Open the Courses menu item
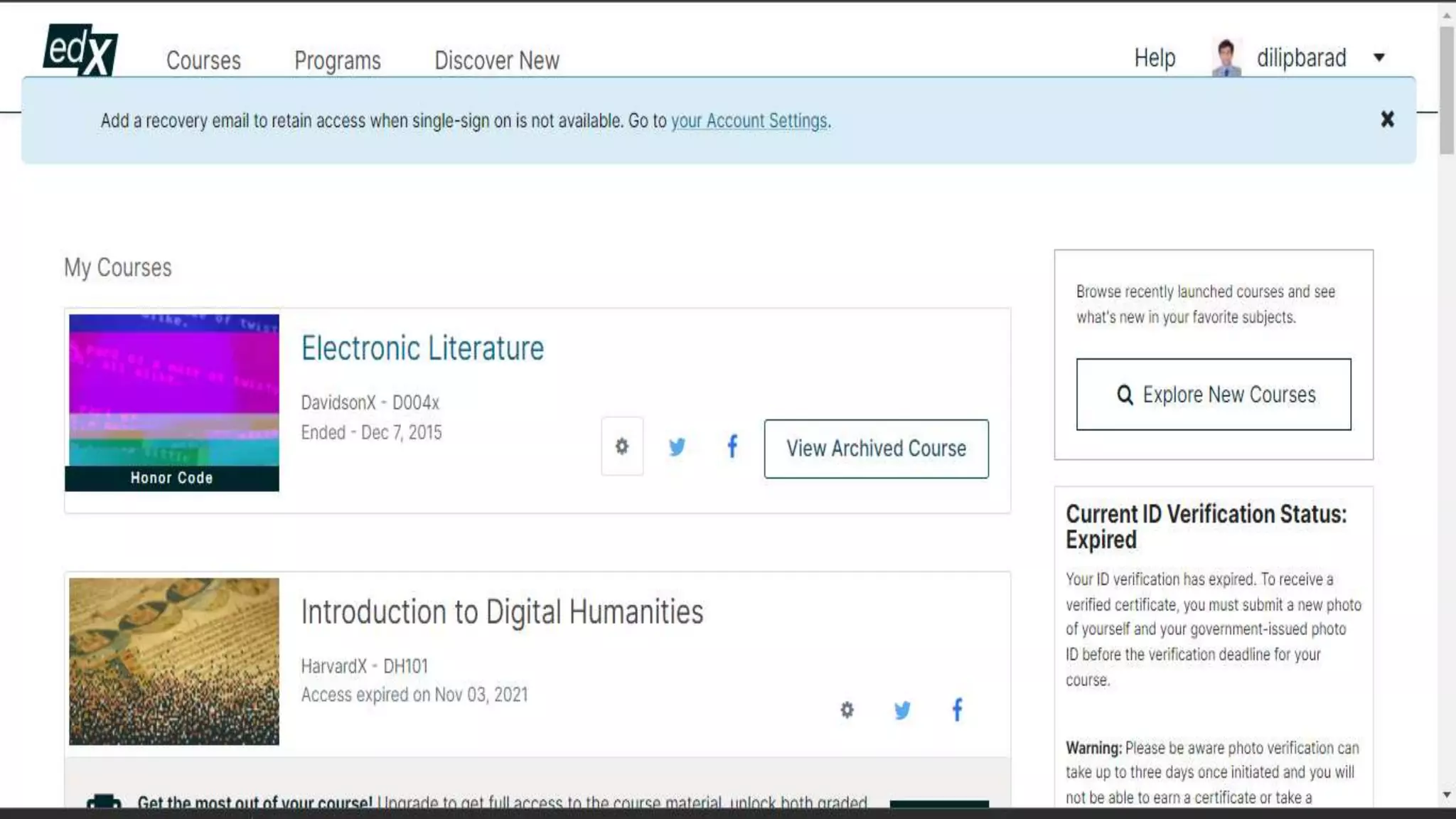Image resolution: width=1456 pixels, height=819 pixels. point(203,60)
